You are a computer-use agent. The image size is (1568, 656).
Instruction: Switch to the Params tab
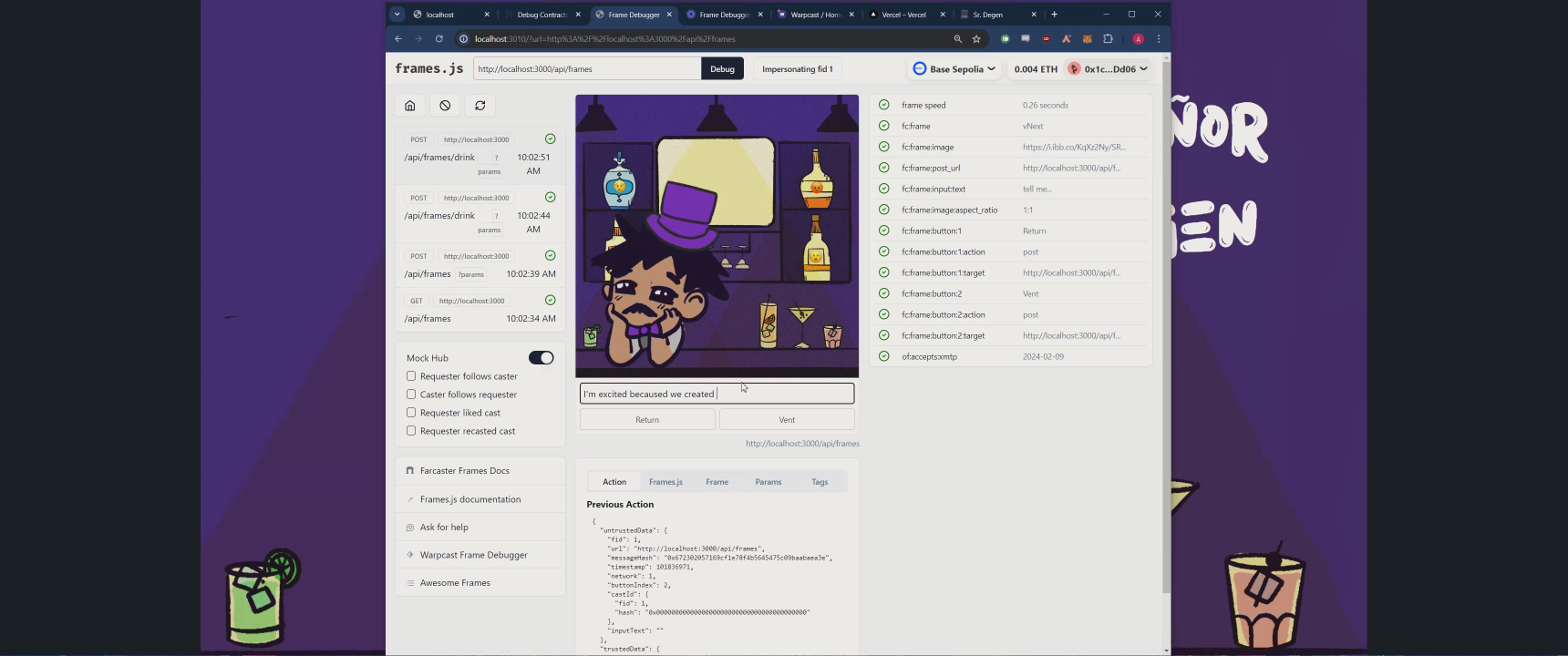click(x=769, y=482)
